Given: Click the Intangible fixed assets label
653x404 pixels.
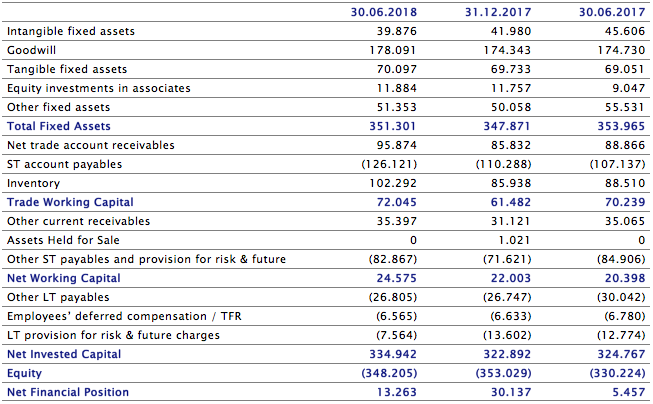Looking at the screenshot, I should point(71,31).
